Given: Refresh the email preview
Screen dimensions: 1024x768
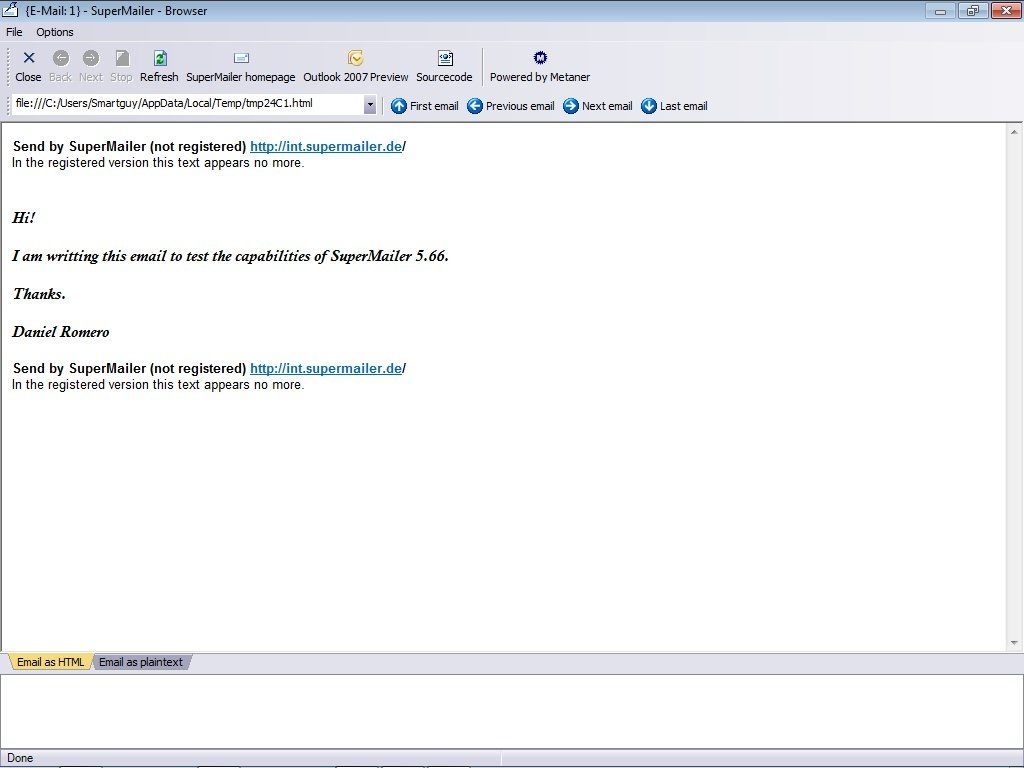Looking at the screenshot, I should [x=159, y=67].
